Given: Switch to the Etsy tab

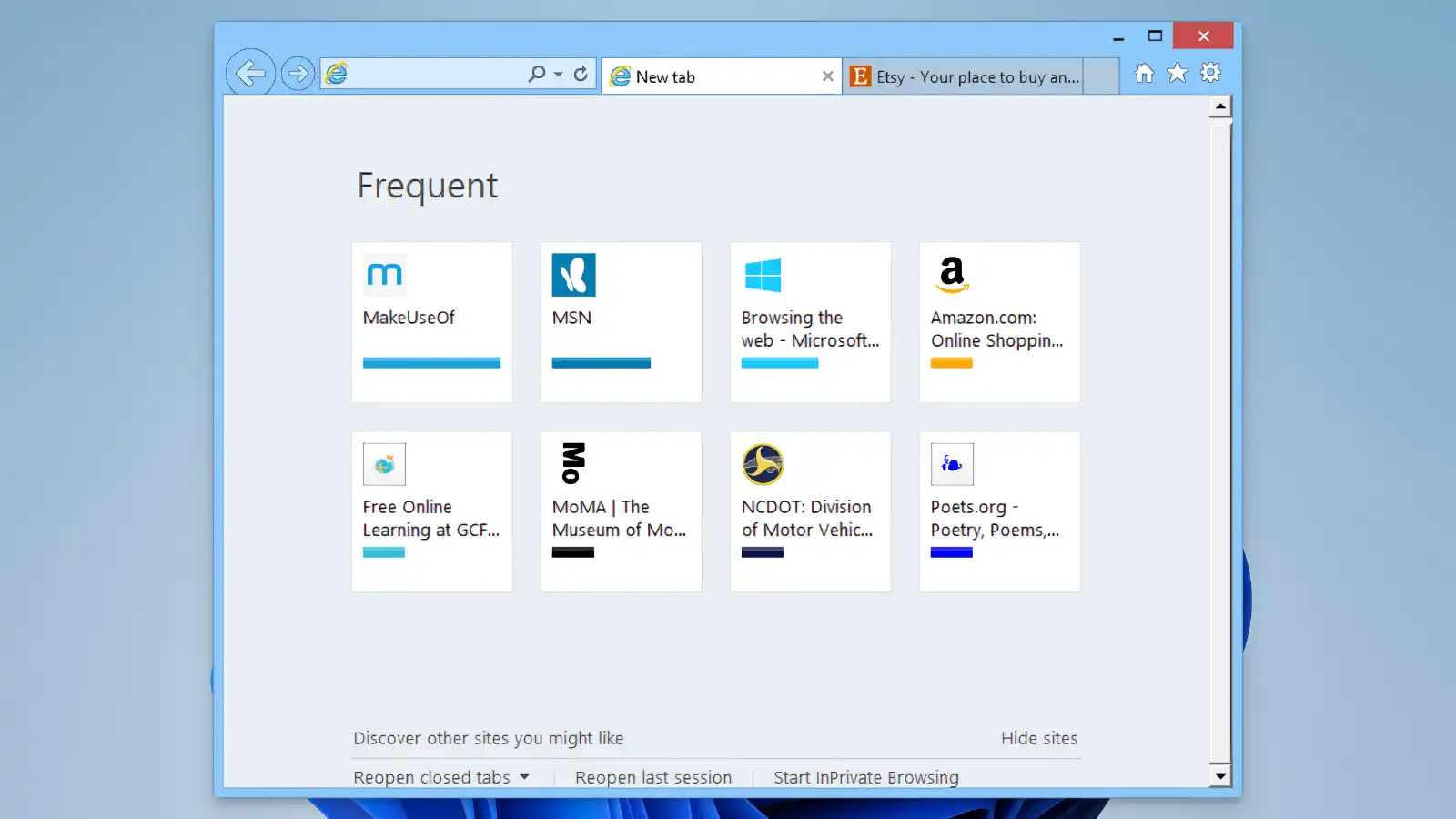Looking at the screenshot, I should coord(965,76).
